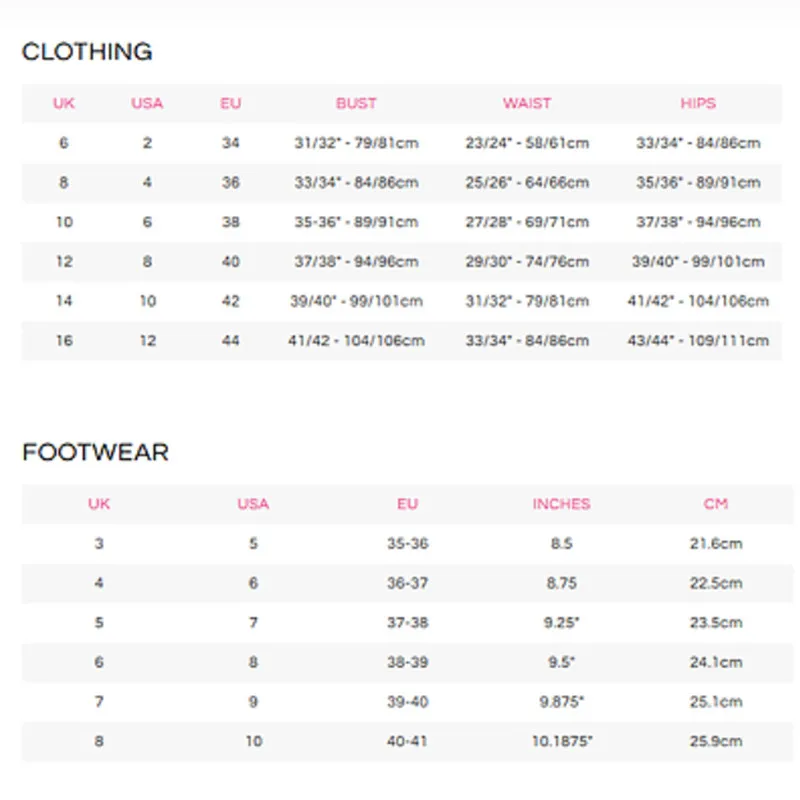Click the HIPS column header
The height and width of the screenshot is (800, 800).
[698, 103]
